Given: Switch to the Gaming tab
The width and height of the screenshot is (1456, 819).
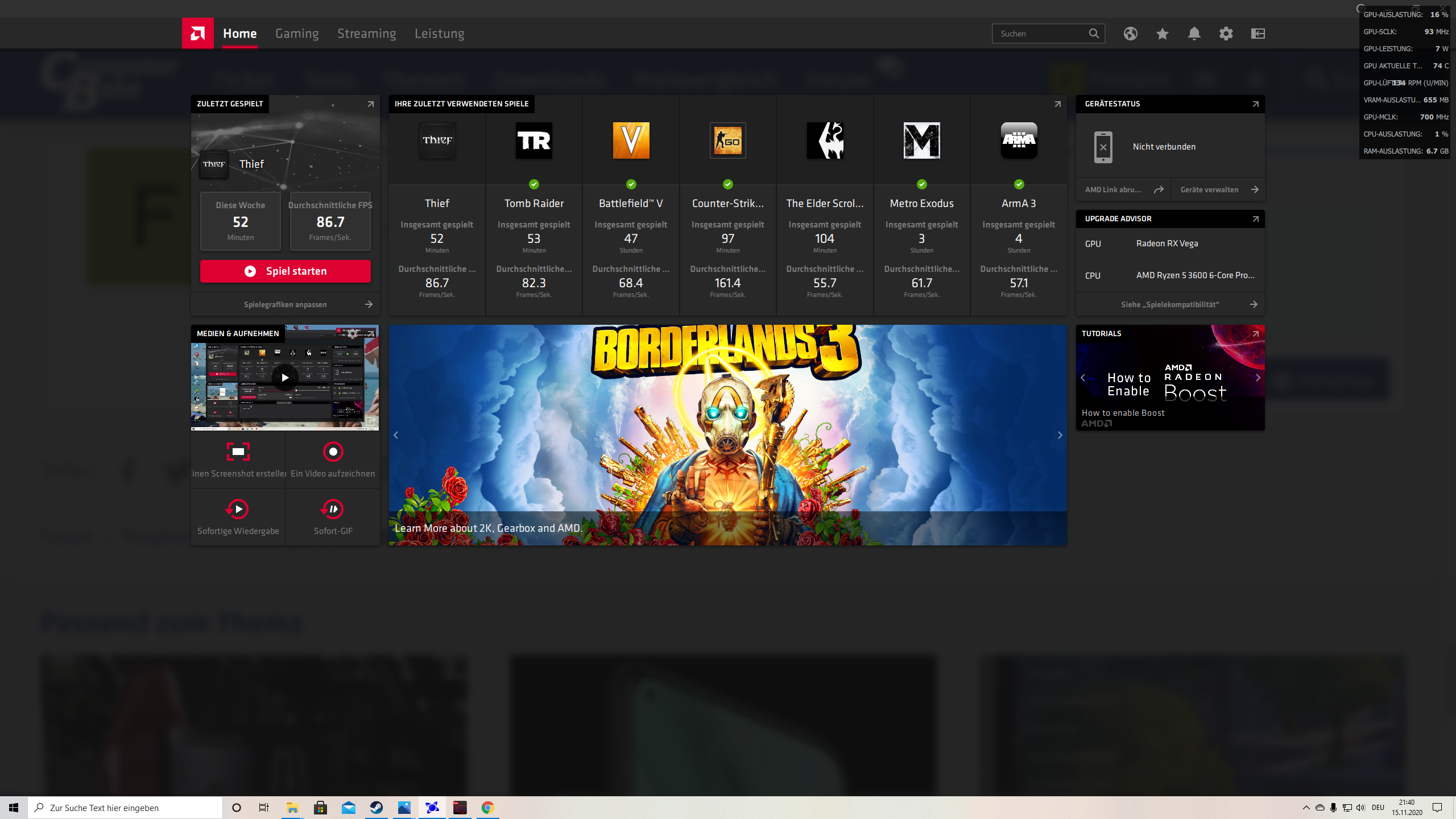Looking at the screenshot, I should click(x=297, y=34).
